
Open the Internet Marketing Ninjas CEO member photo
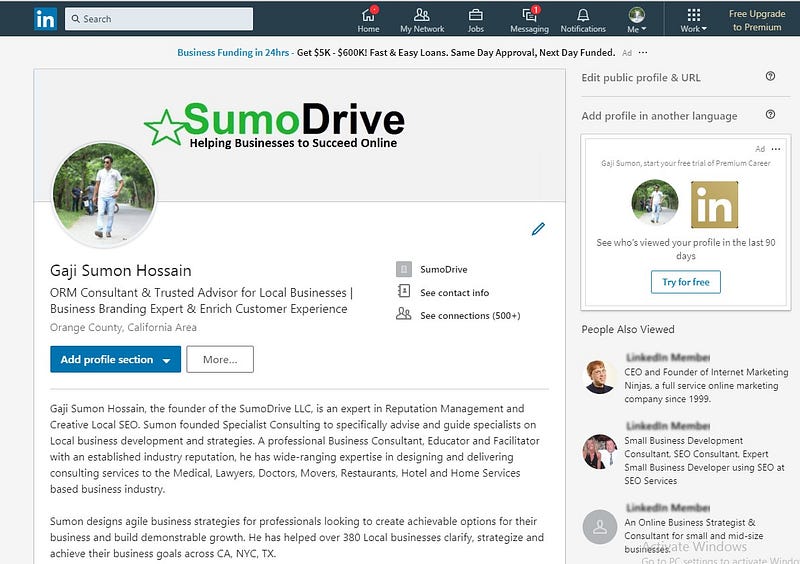click(x=599, y=377)
